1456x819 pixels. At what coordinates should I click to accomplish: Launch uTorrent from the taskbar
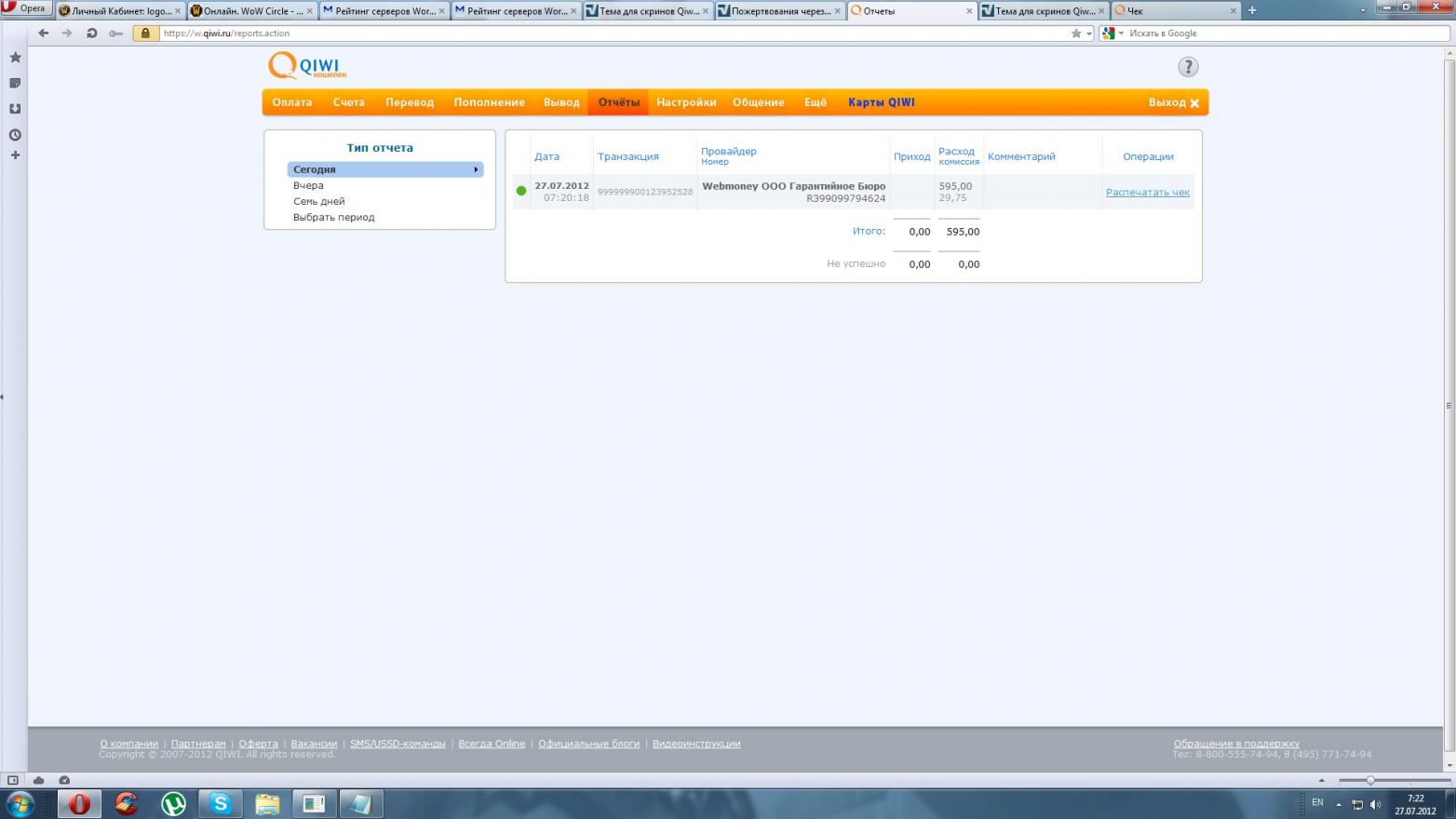(173, 803)
